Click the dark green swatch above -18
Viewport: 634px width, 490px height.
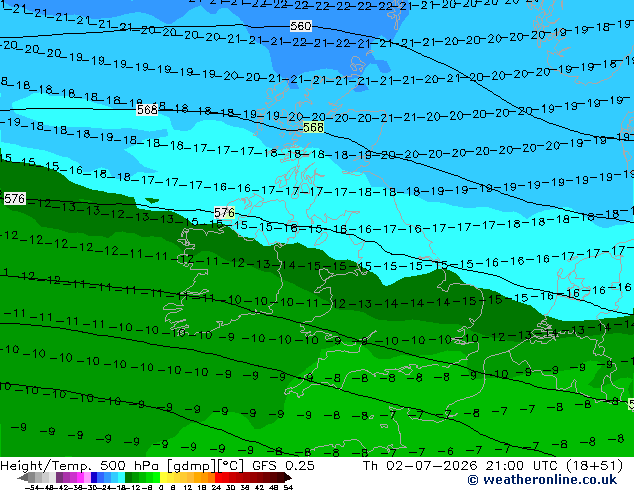[x=129, y=477]
